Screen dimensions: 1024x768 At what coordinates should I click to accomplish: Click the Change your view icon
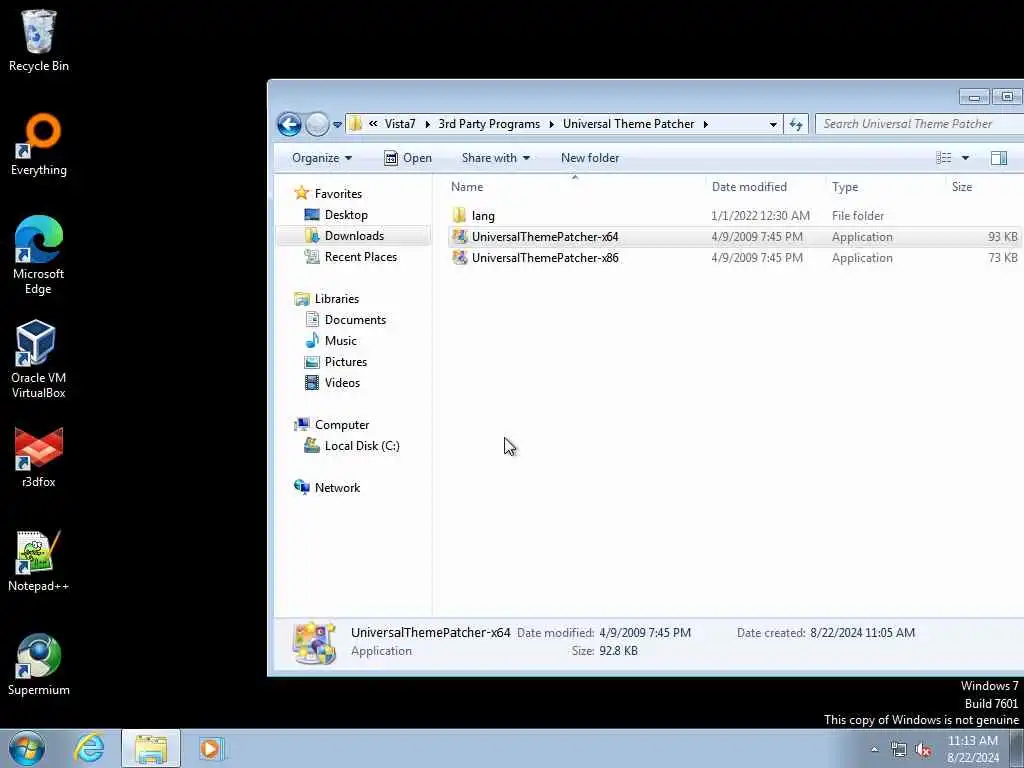click(944, 158)
